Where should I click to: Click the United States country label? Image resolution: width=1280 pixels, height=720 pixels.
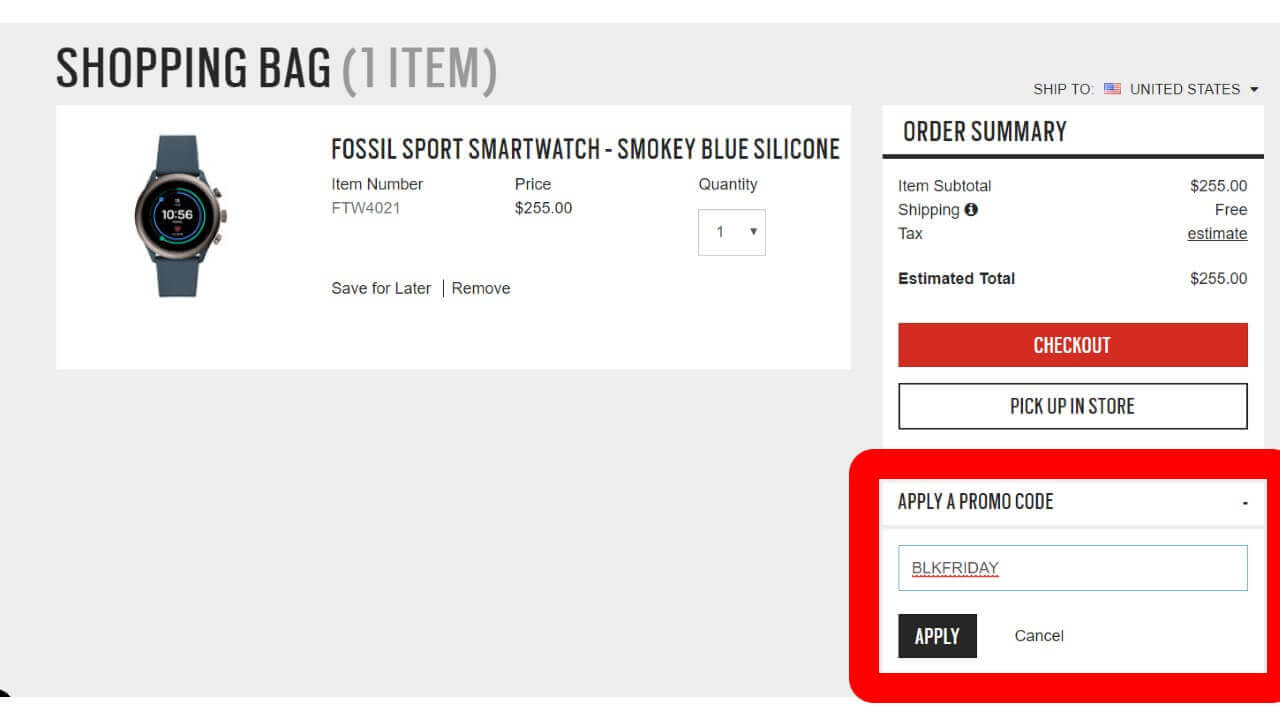pos(1185,89)
